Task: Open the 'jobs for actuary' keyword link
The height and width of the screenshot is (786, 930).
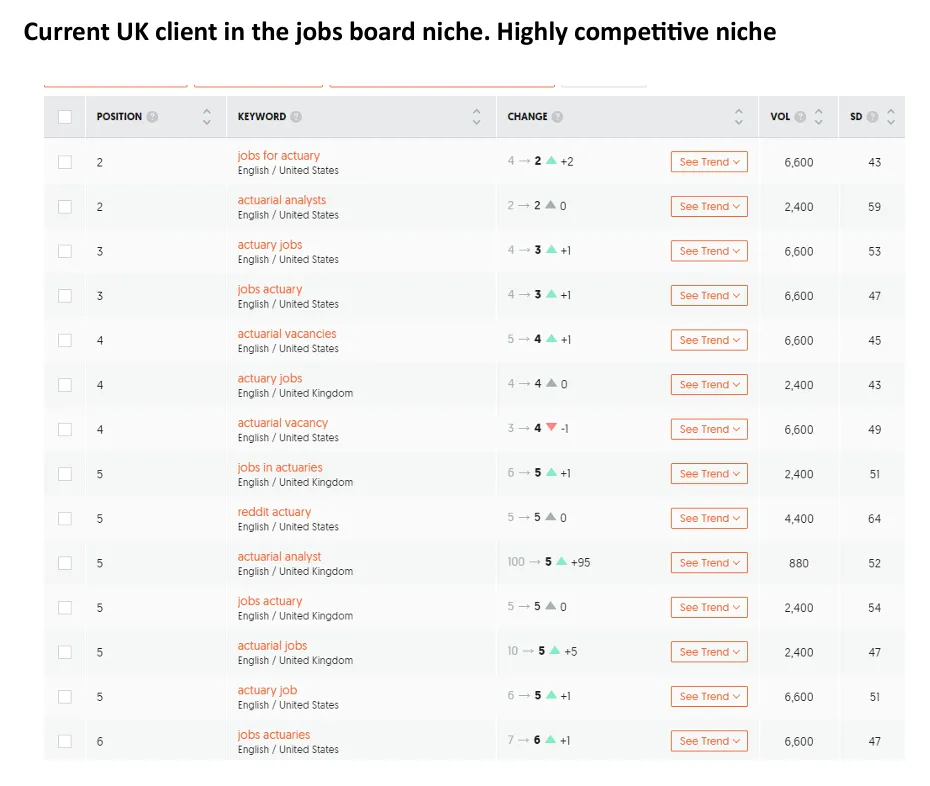Action: (279, 155)
